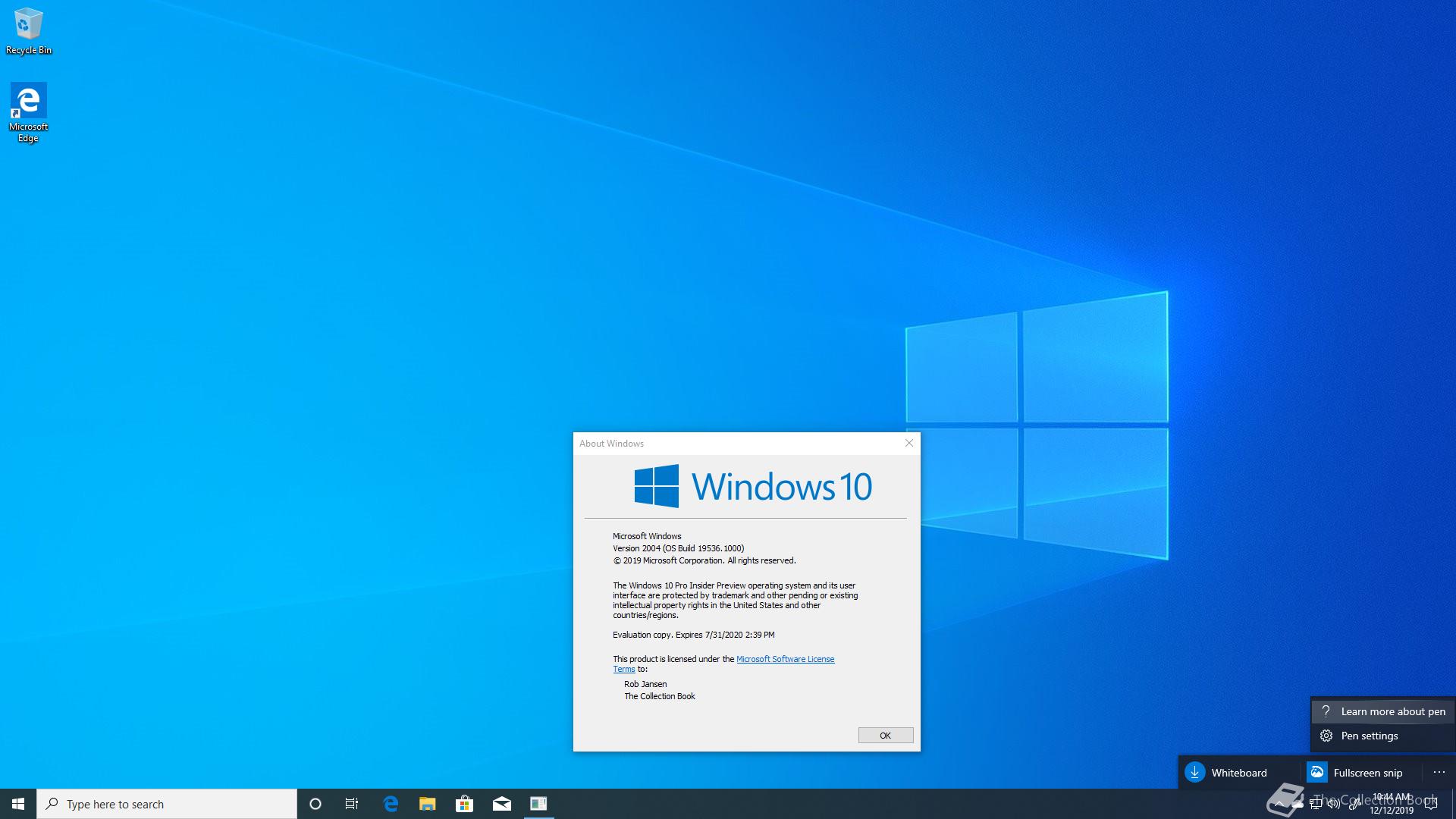Screen dimensions: 1456x819
Task: Open the network status tray icon
Action: tap(1316, 804)
